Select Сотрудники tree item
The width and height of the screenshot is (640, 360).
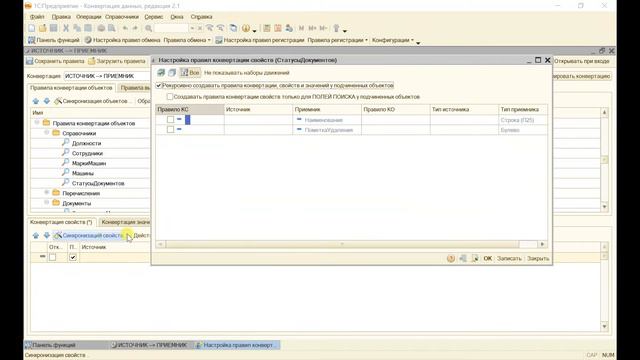87,153
